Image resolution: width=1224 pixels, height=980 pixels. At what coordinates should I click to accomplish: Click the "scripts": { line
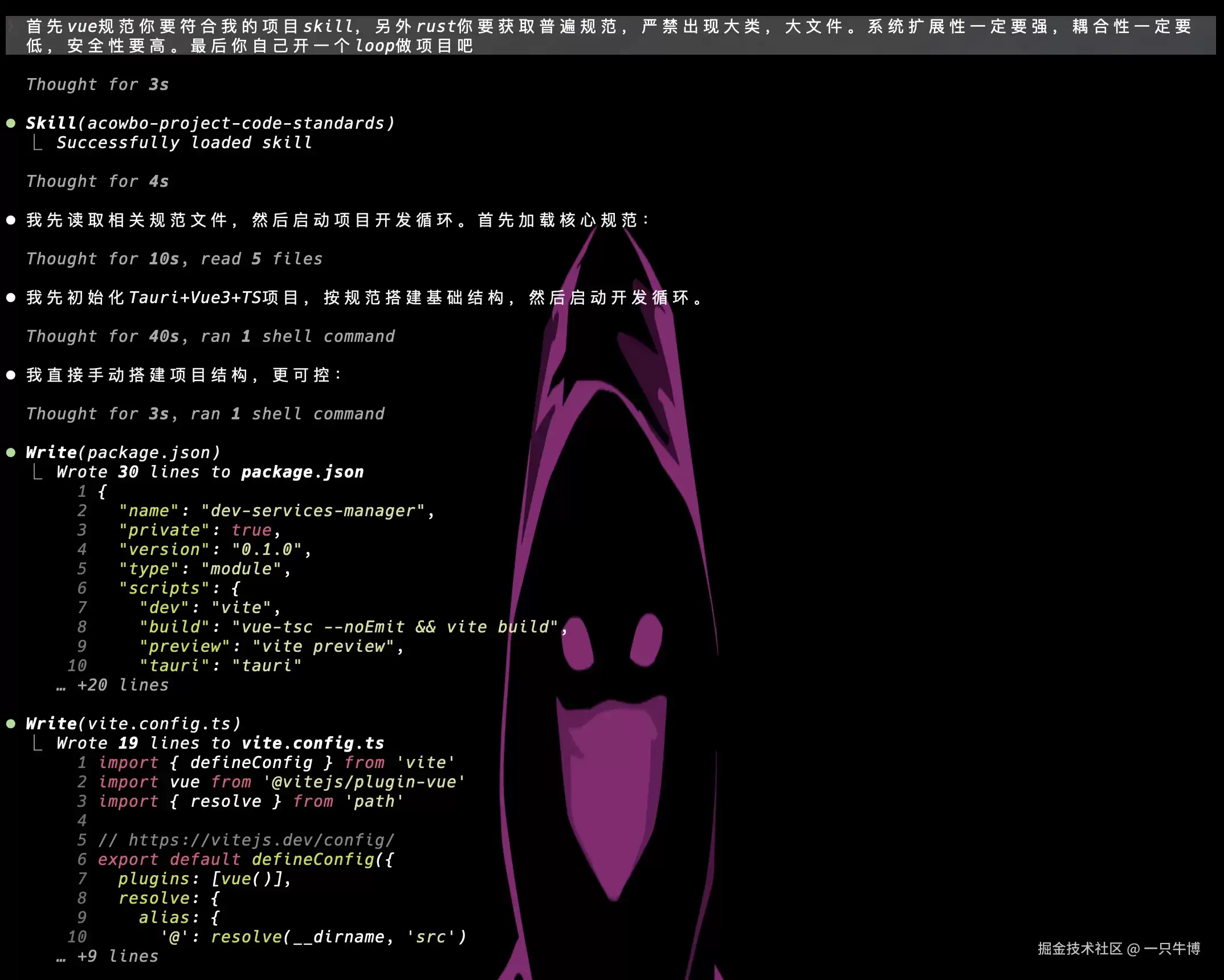pos(179,588)
